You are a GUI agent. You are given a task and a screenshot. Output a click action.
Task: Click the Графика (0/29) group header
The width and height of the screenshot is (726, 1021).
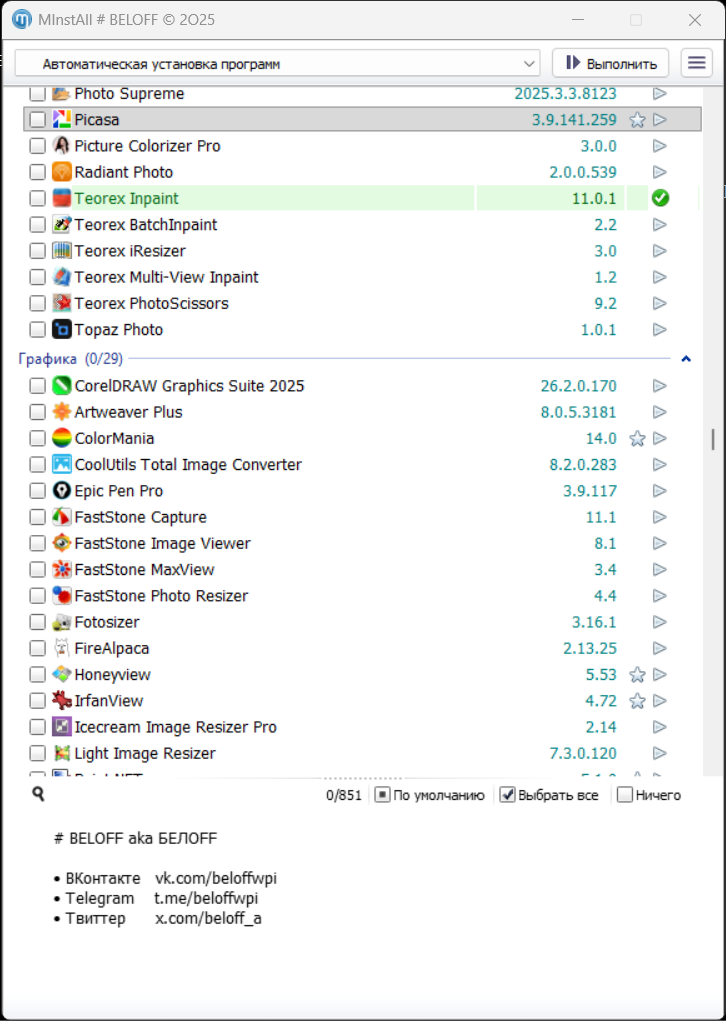tap(71, 358)
